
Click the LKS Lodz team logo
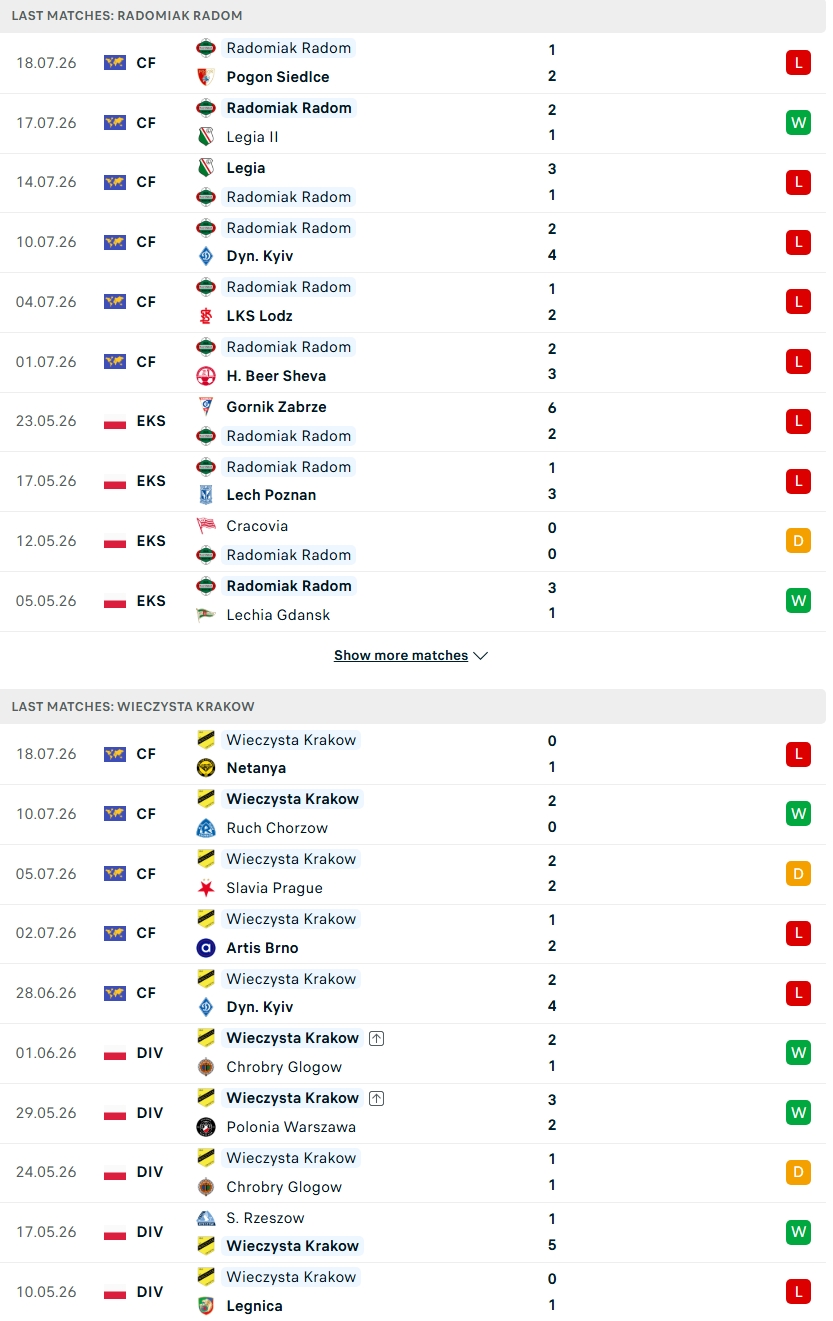point(206,316)
